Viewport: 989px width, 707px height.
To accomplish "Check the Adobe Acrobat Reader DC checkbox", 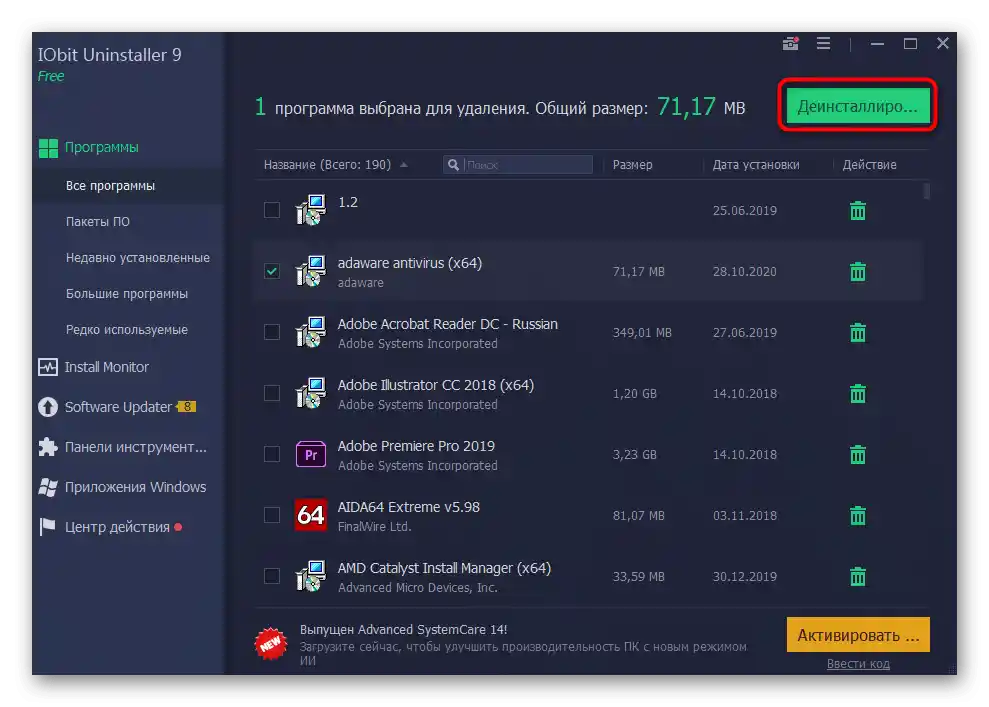I will pyautogui.click(x=272, y=332).
